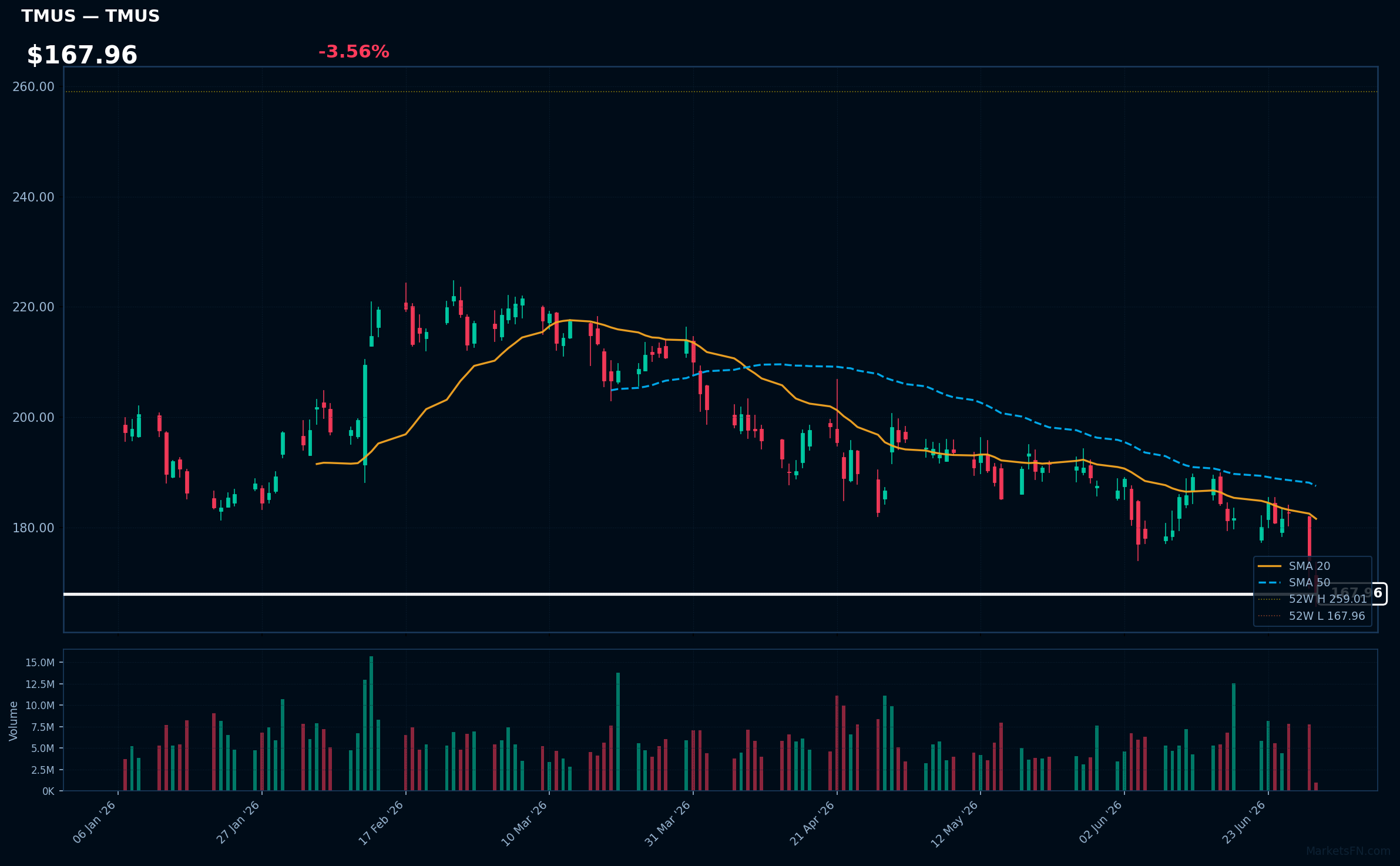
Task: Select the 52W L 167.96 legend entry
Action: (1311, 616)
